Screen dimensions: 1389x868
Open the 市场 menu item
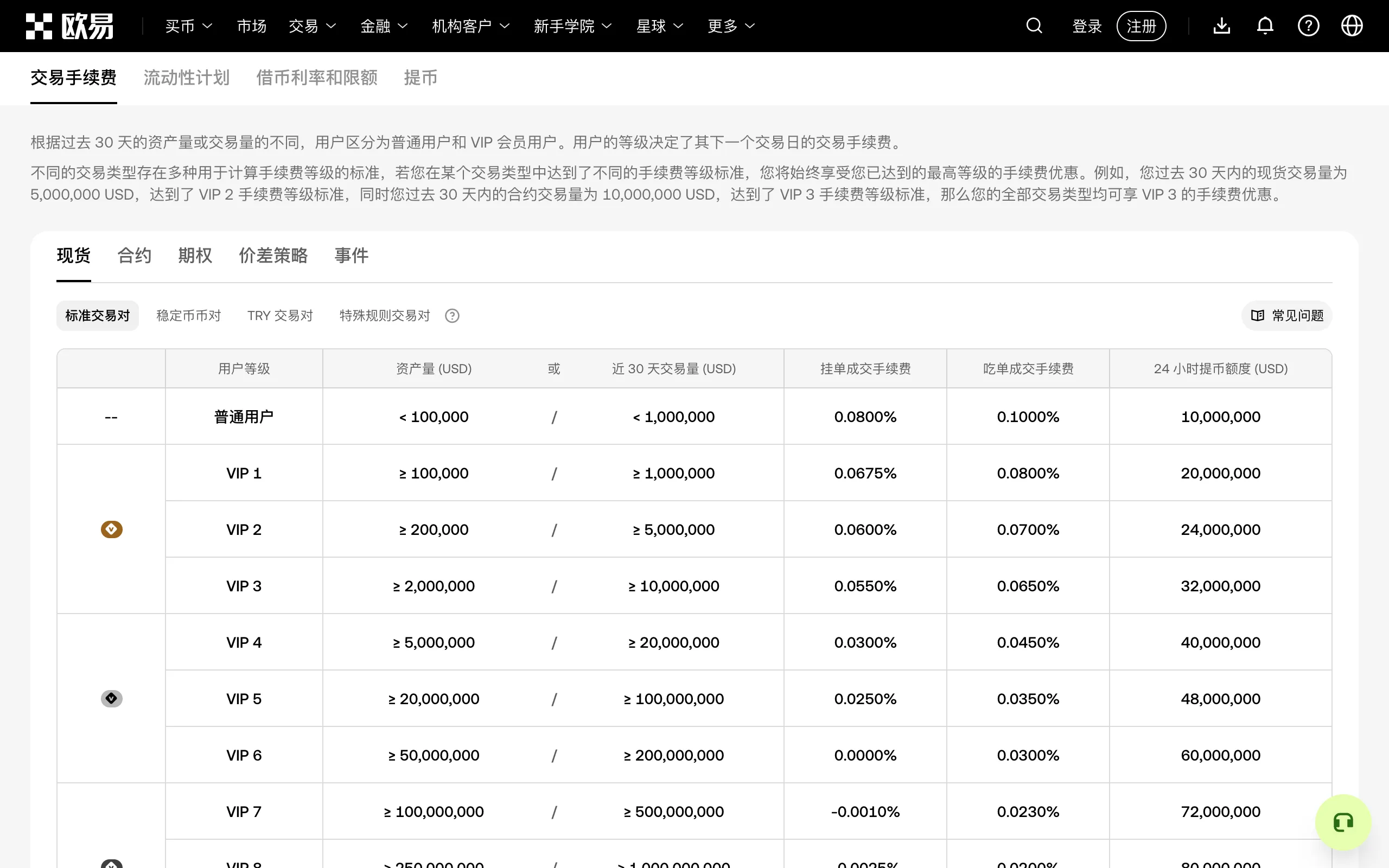click(x=251, y=26)
